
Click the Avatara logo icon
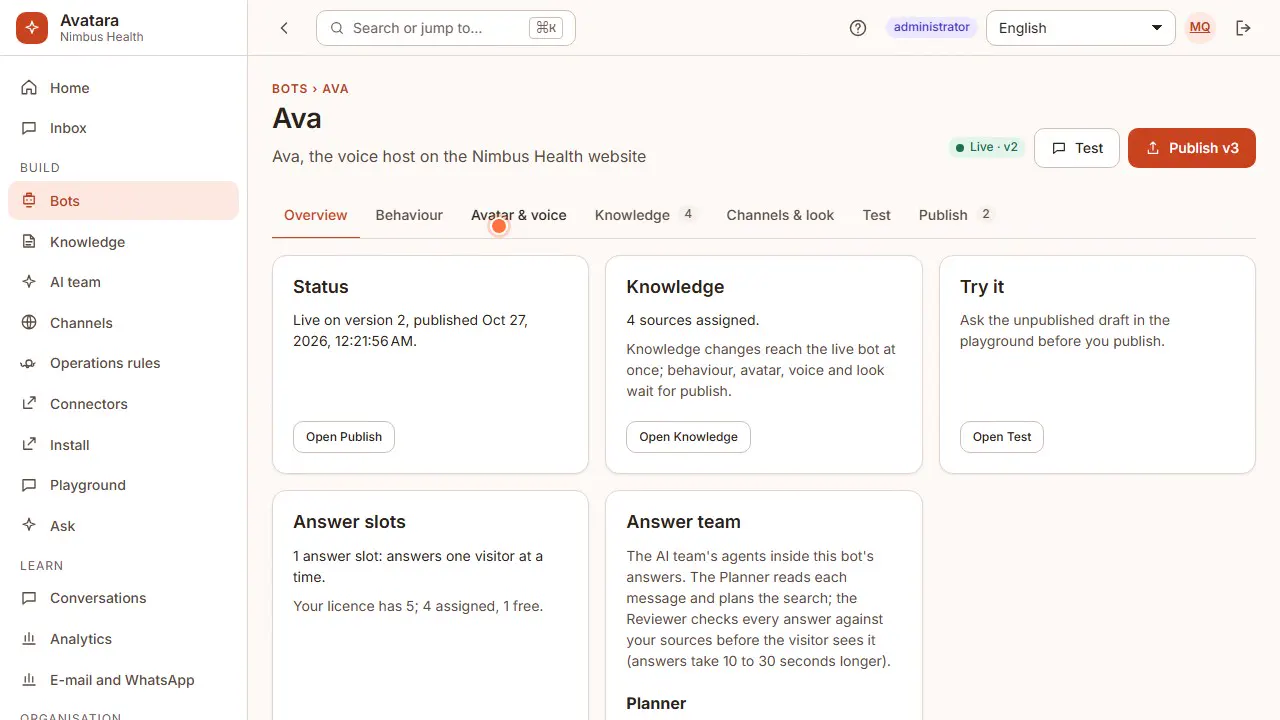click(x=32, y=28)
